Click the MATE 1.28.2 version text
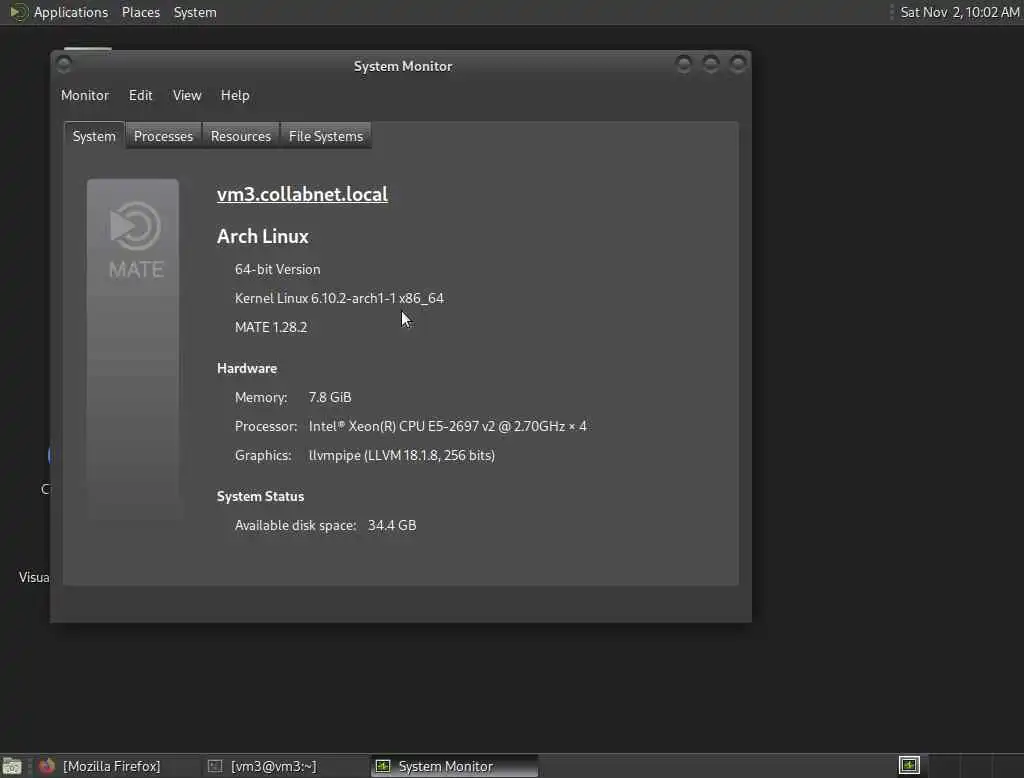 pyautogui.click(x=271, y=327)
